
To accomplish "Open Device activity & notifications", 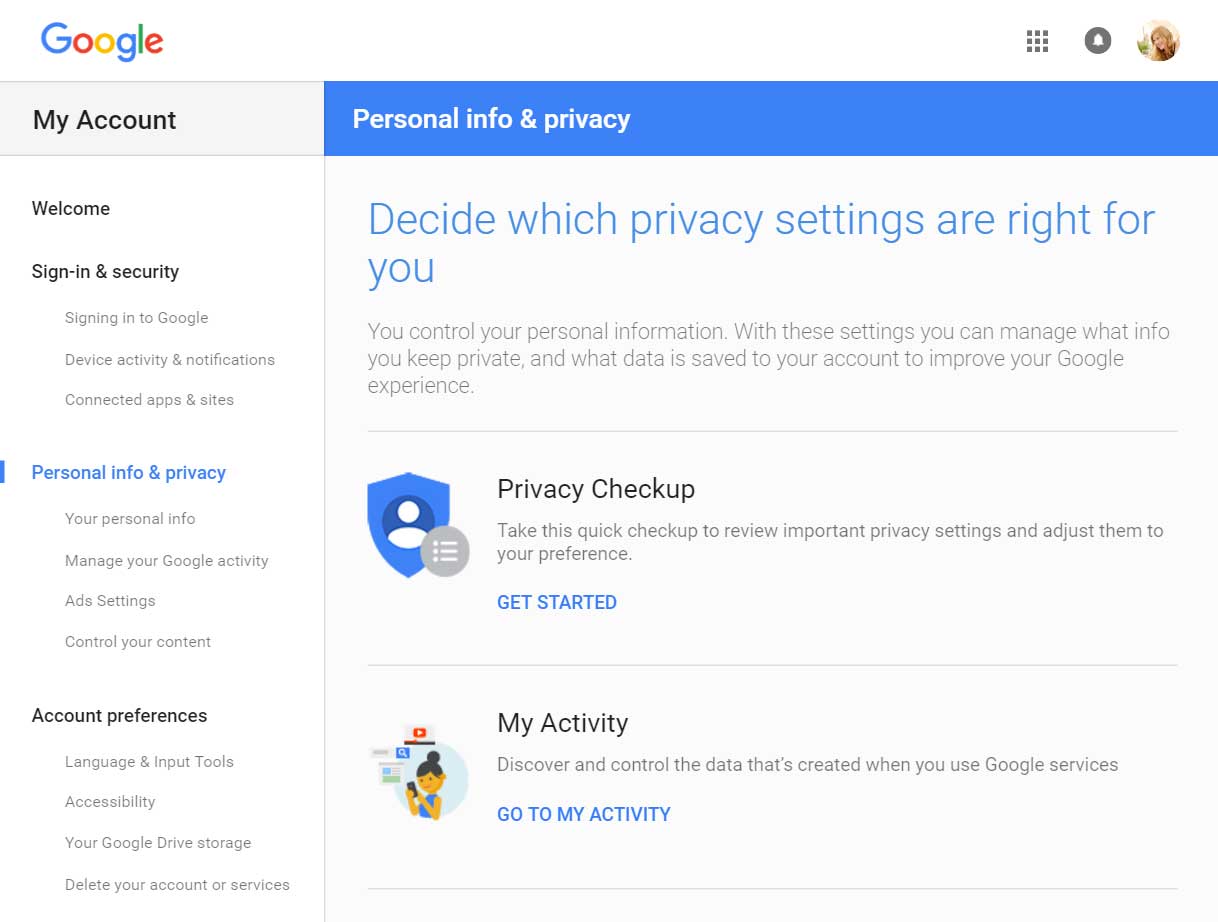I will pyautogui.click(x=170, y=359).
